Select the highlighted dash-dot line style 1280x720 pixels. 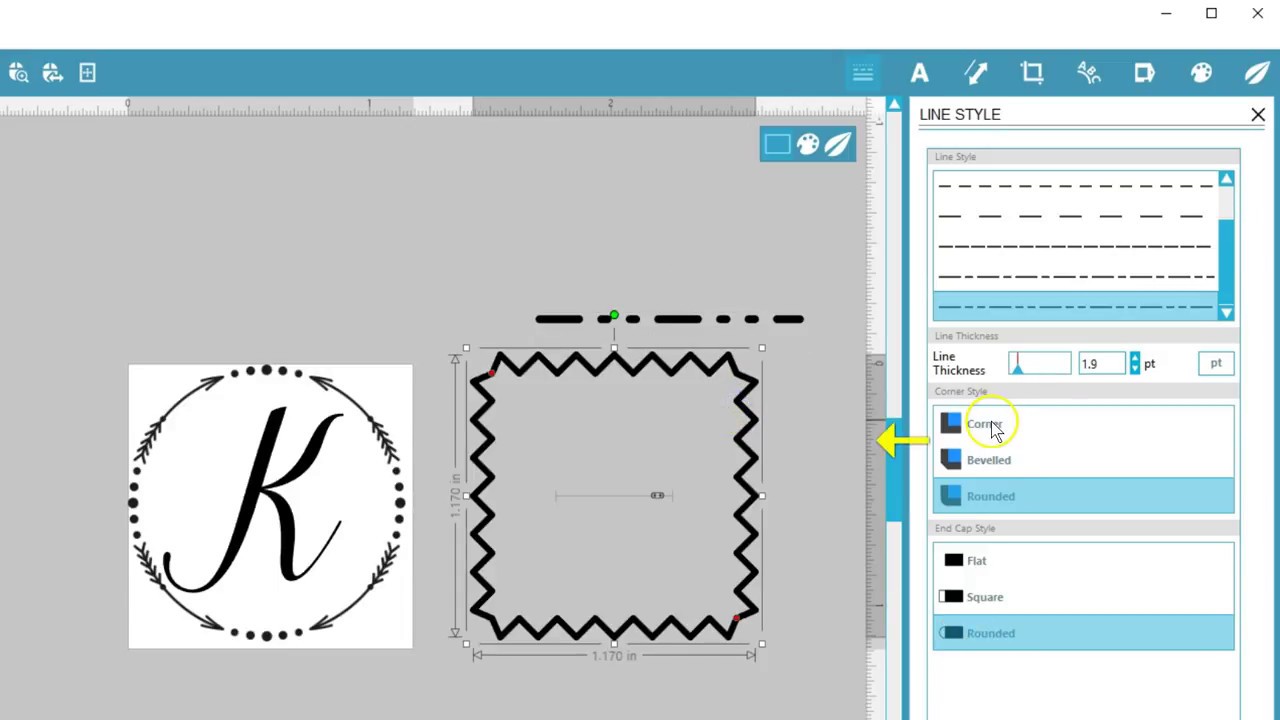[1075, 306]
